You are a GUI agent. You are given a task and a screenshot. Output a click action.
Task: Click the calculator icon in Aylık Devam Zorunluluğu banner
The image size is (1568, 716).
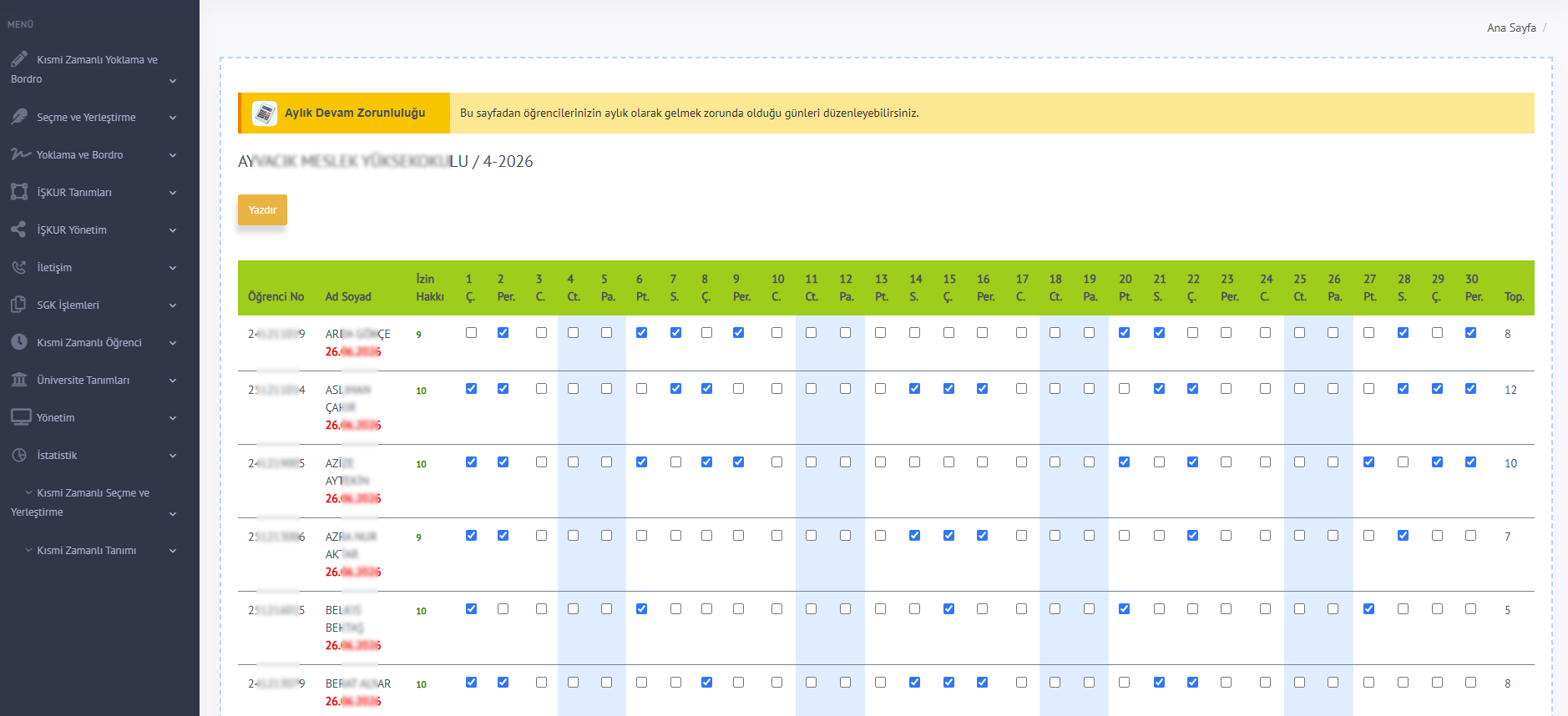tap(265, 113)
